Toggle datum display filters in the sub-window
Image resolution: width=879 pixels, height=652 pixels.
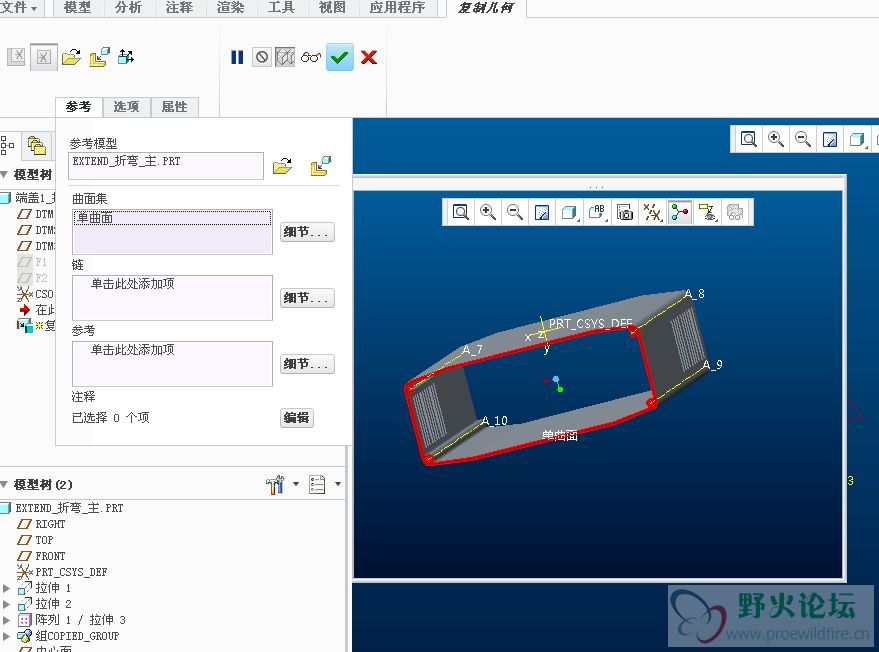click(652, 212)
